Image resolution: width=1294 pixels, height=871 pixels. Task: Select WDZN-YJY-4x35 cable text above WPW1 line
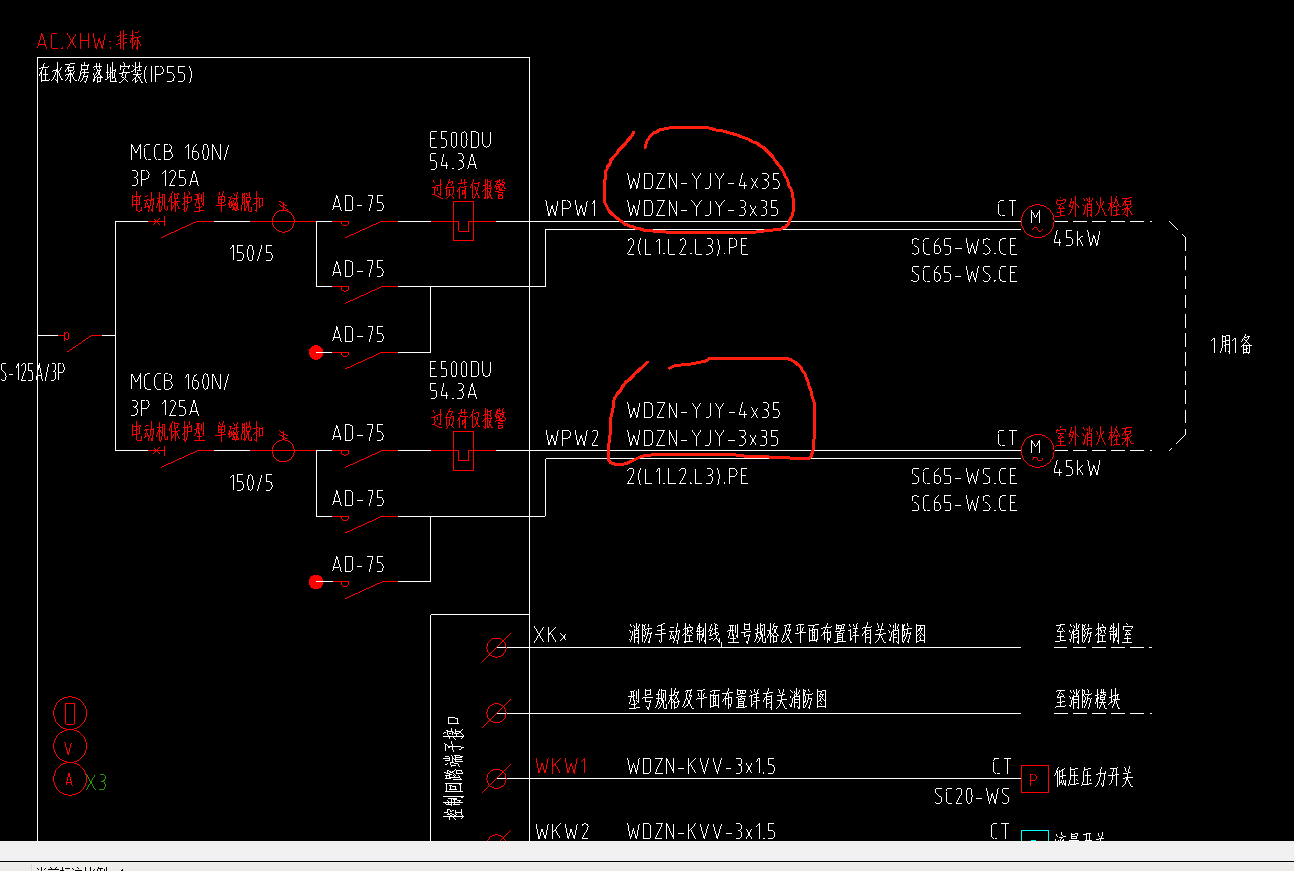click(x=704, y=182)
